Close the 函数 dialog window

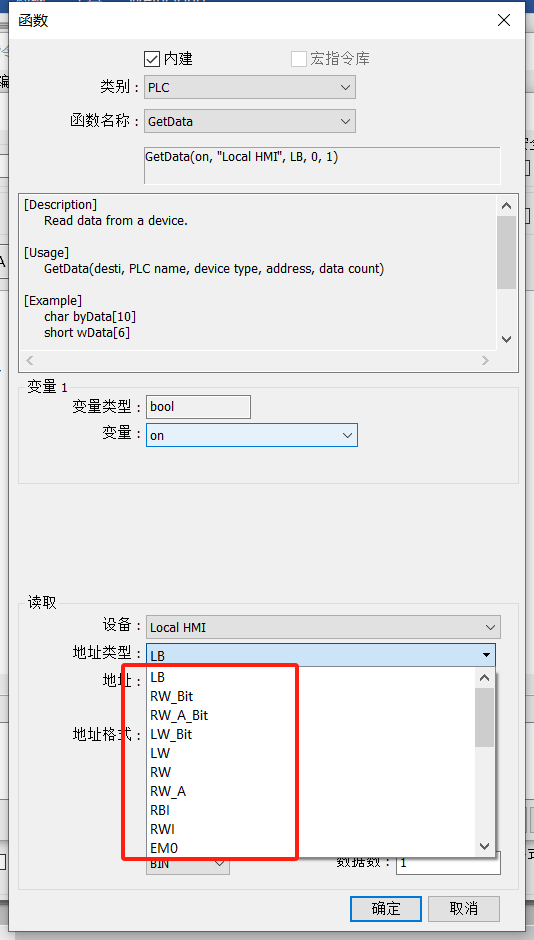[x=504, y=20]
